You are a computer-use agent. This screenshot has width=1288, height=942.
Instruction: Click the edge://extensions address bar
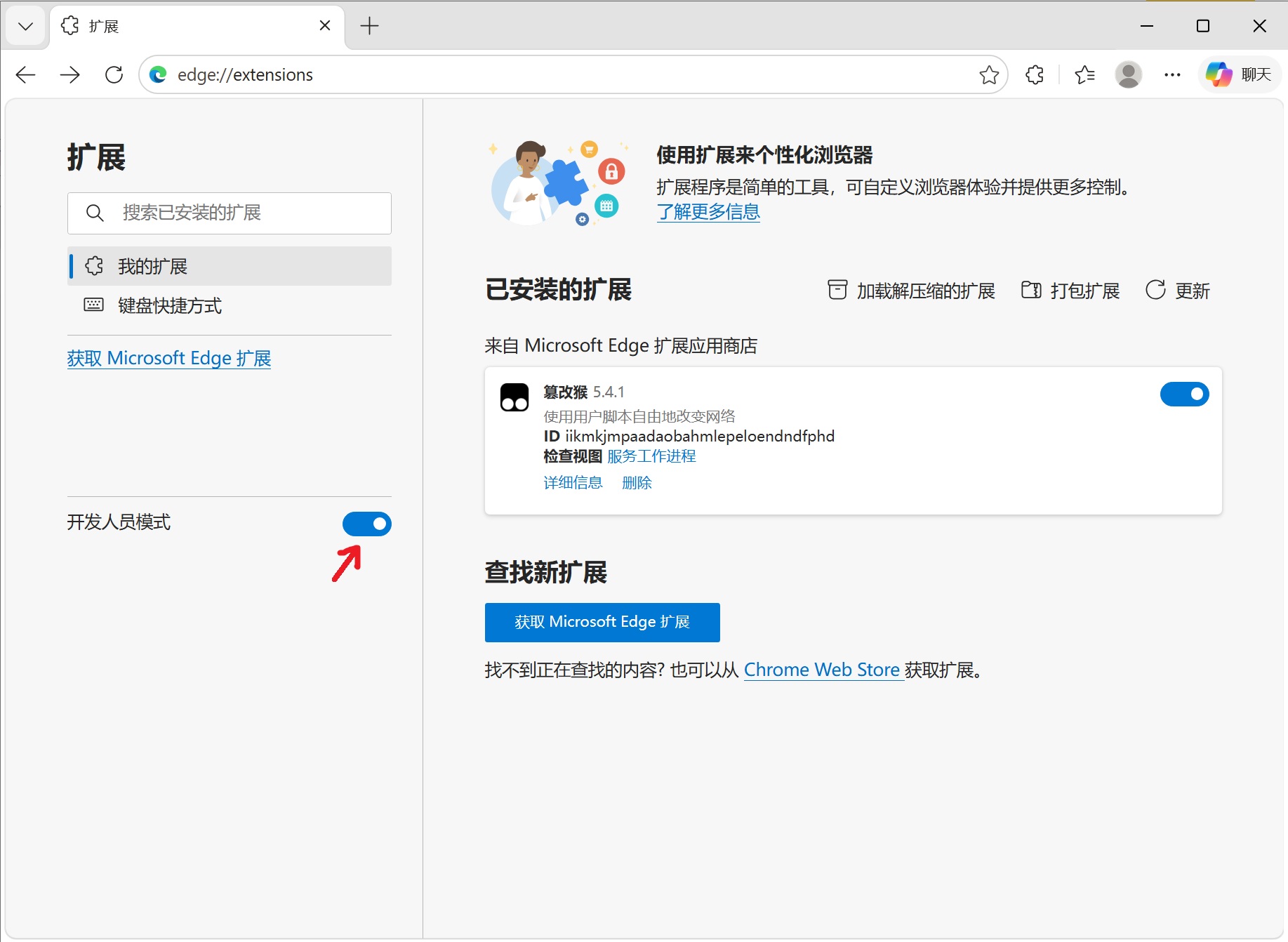coord(573,74)
